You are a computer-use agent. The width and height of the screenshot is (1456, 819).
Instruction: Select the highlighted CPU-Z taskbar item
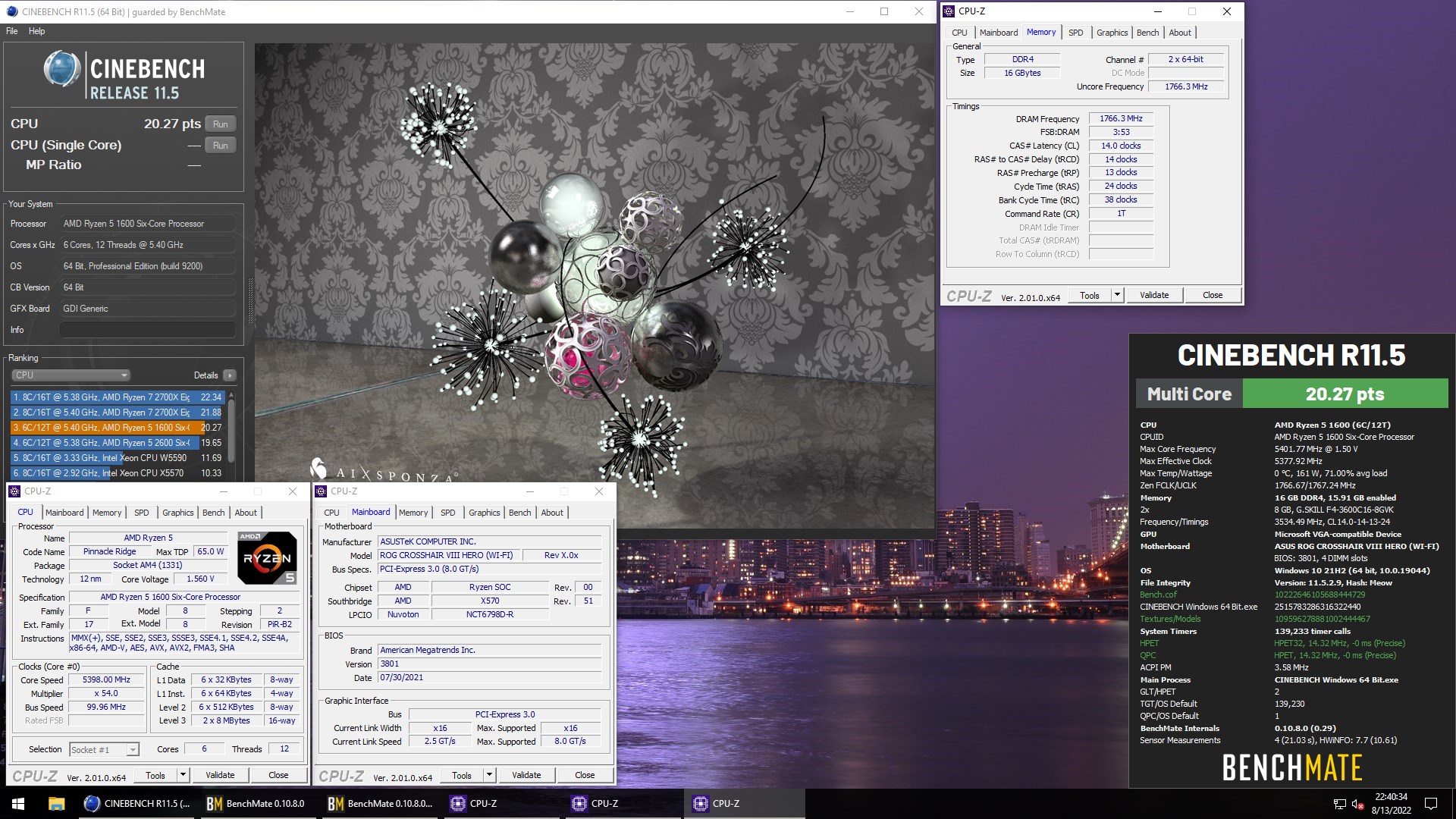click(745, 804)
